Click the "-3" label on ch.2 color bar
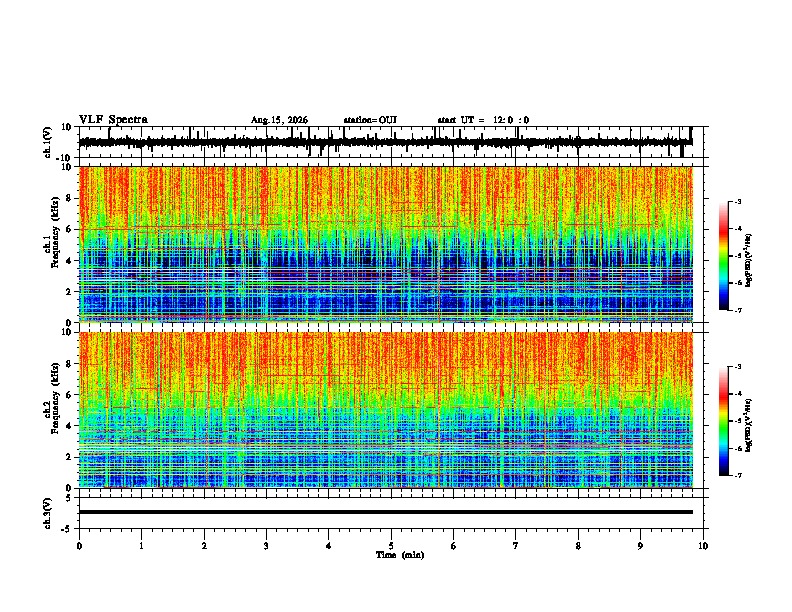Screen dimensions: 792x612 (x=738, y=367)
